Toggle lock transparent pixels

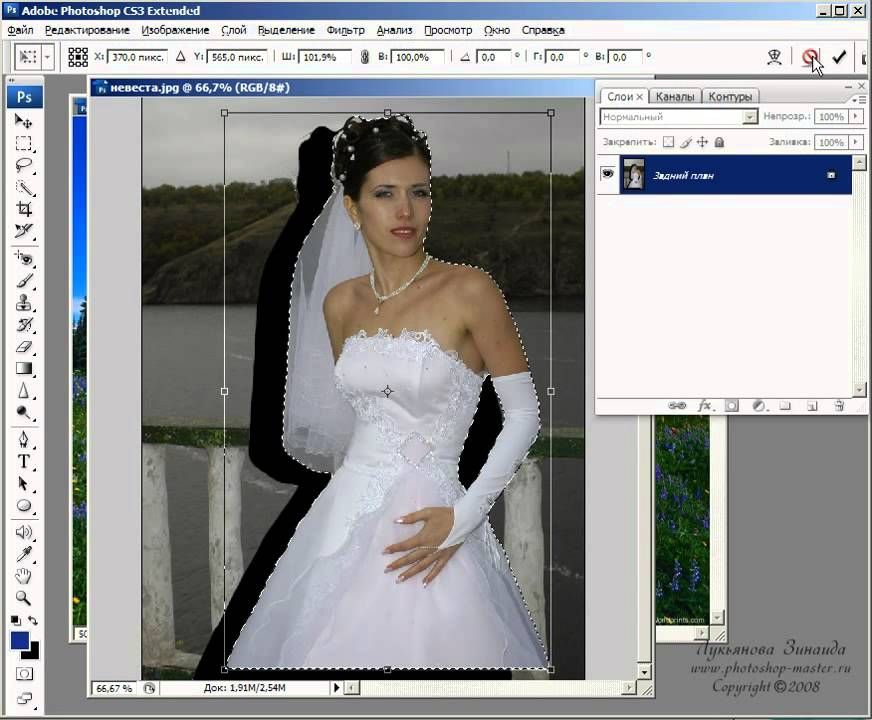click(x=668, y=142)
